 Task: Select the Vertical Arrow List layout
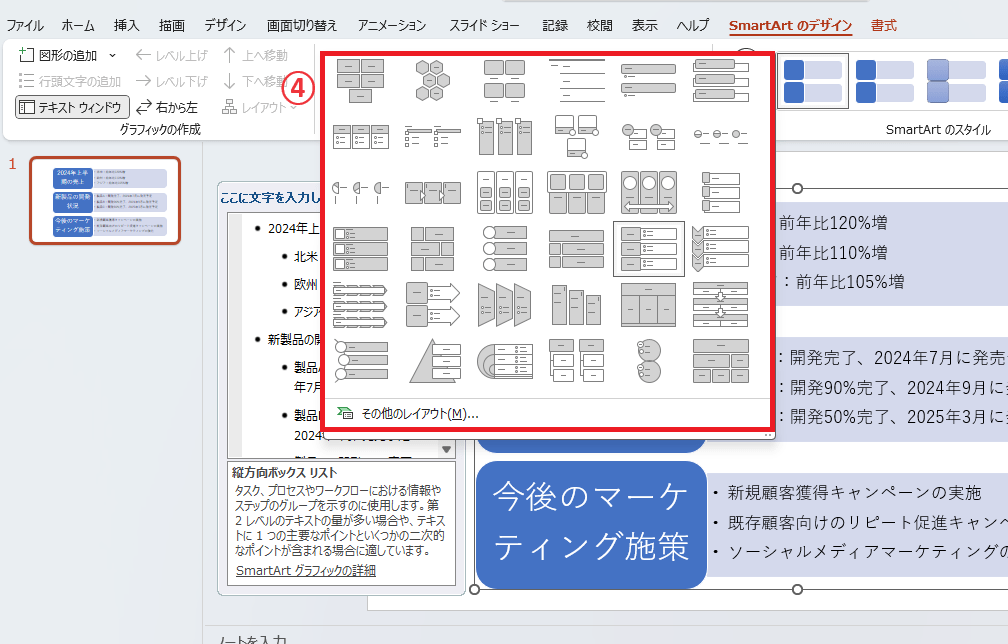433,305
